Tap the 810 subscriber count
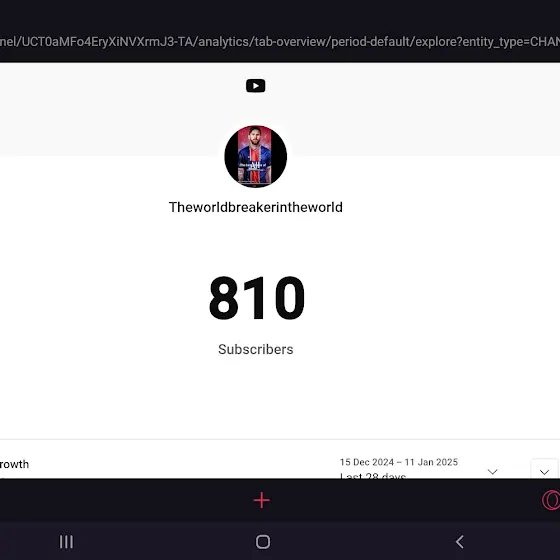This screenshot has width=560, height=560. (x=257, y=298)
